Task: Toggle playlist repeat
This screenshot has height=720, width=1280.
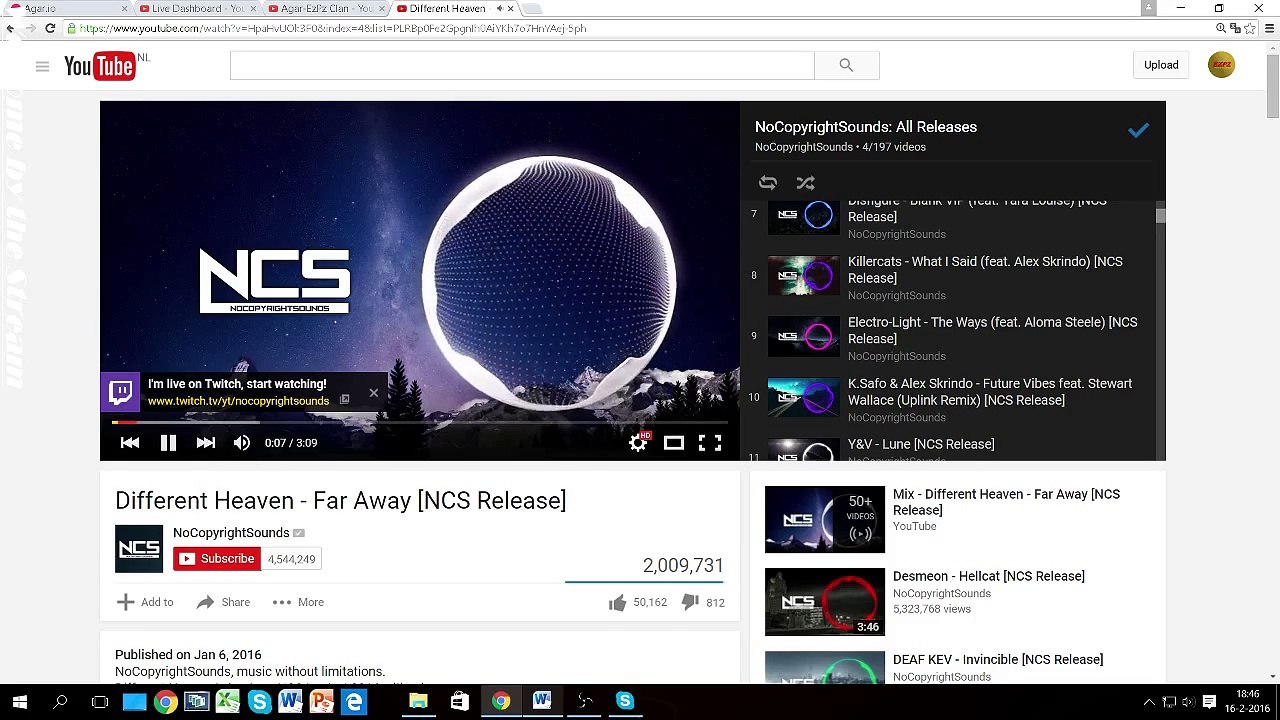Action: [x=768, y=183]
